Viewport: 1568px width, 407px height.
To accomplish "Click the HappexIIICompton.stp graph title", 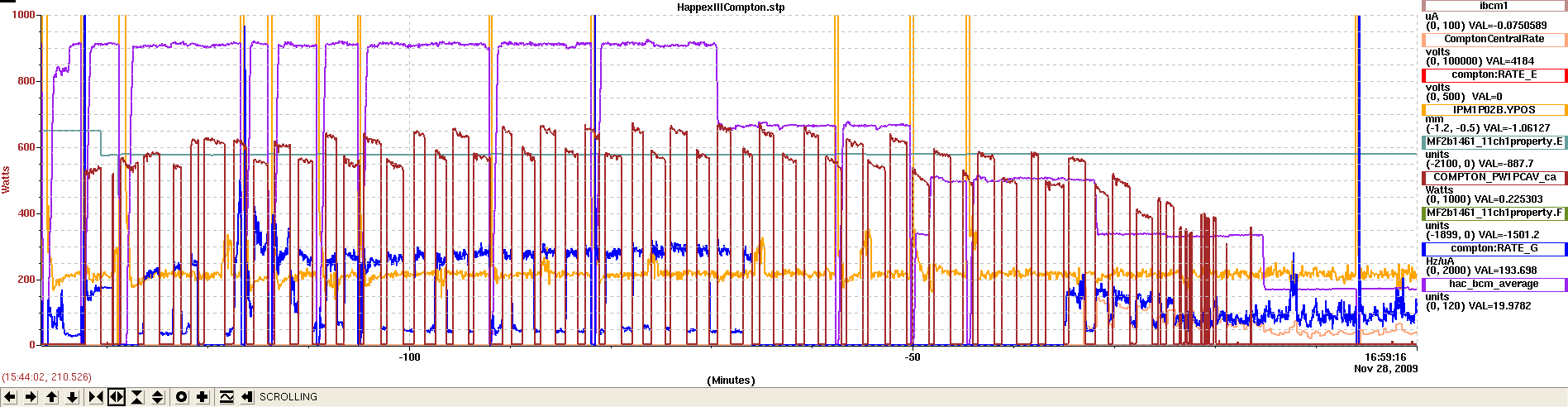I will click(x=731, y=7).
